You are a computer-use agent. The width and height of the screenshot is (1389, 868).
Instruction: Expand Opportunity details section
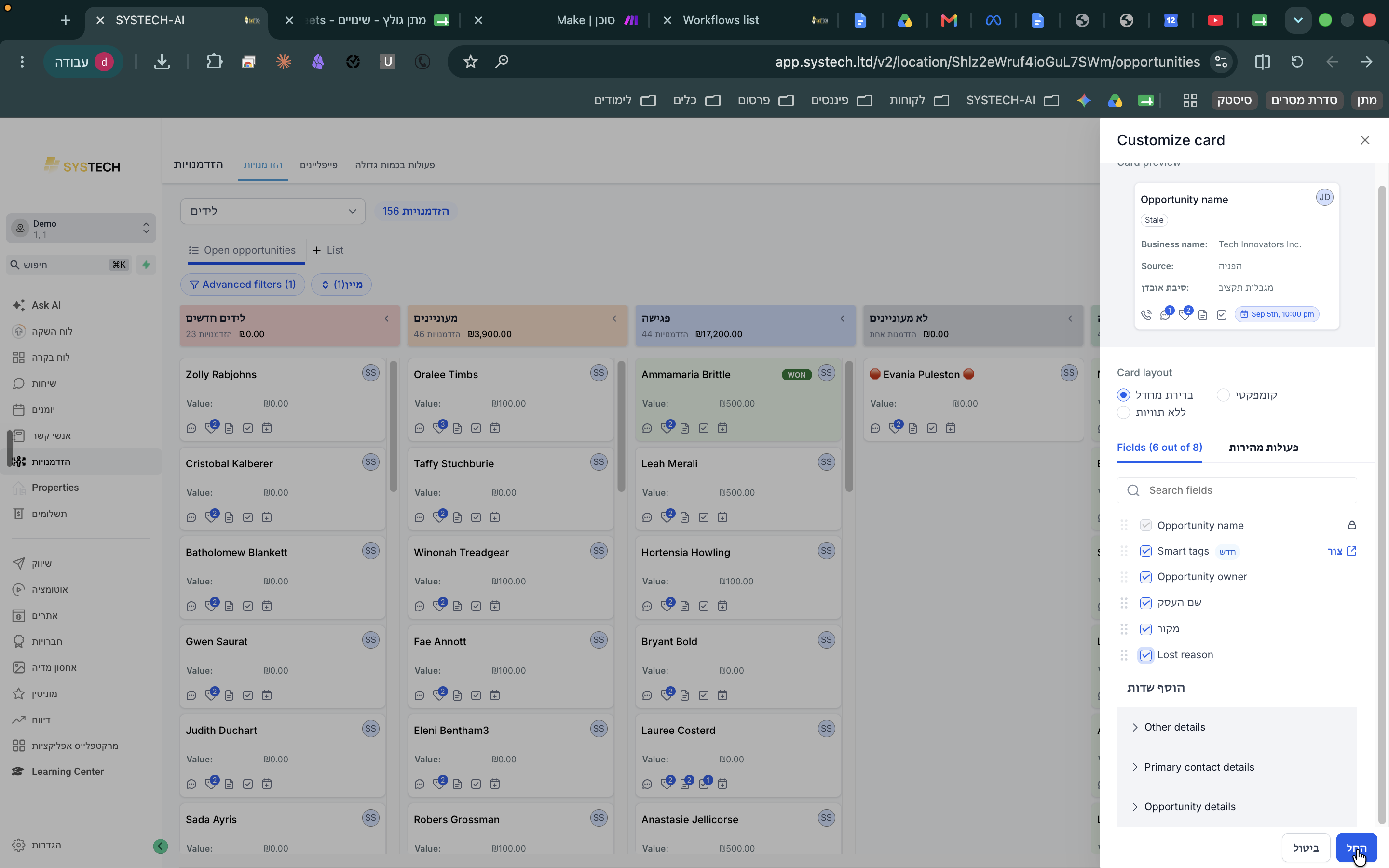click(x=1237, y=807)
